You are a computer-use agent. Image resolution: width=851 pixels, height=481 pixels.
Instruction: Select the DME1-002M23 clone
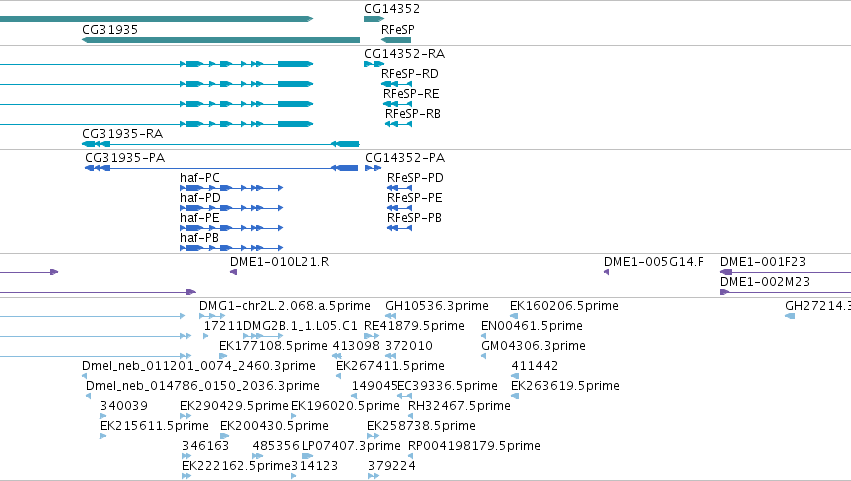[785, 292]
